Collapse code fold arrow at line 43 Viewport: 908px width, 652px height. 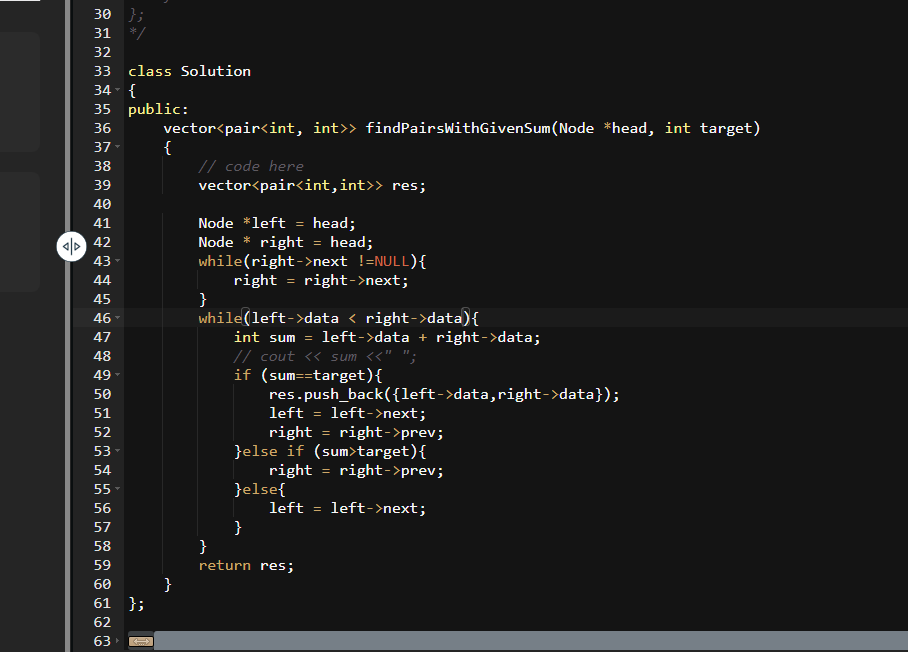(118, 261)
